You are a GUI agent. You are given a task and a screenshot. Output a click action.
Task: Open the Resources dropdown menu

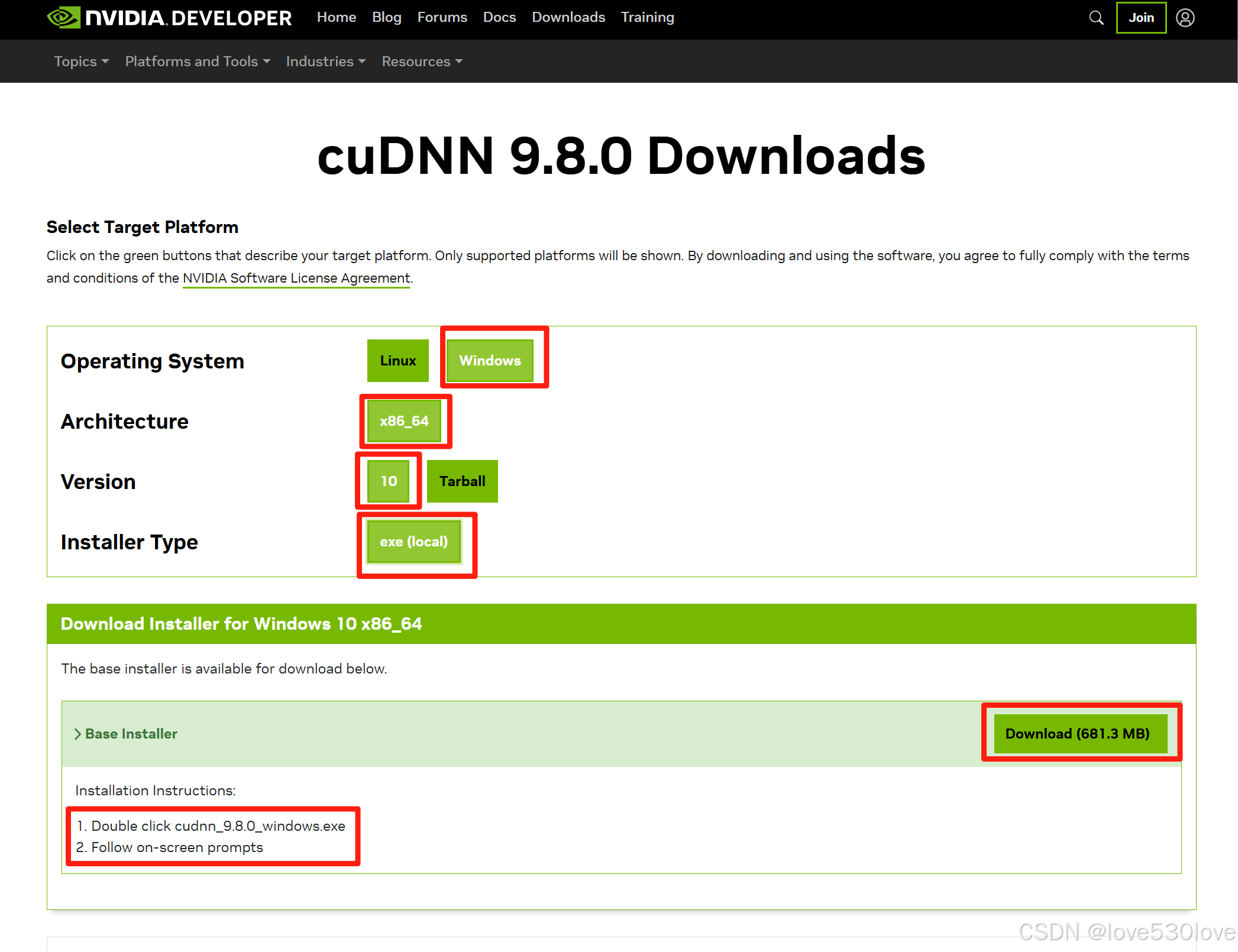click(422, 61)
